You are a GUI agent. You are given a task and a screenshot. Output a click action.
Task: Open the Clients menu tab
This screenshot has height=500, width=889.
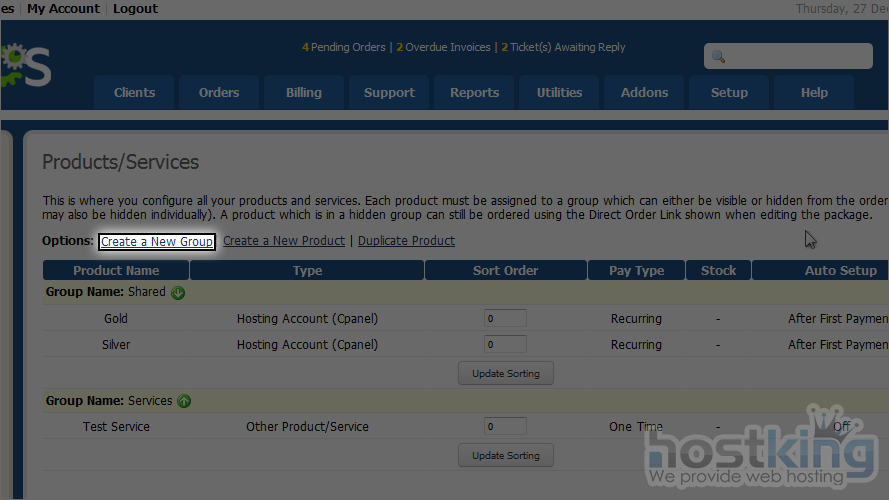(134, 92)
